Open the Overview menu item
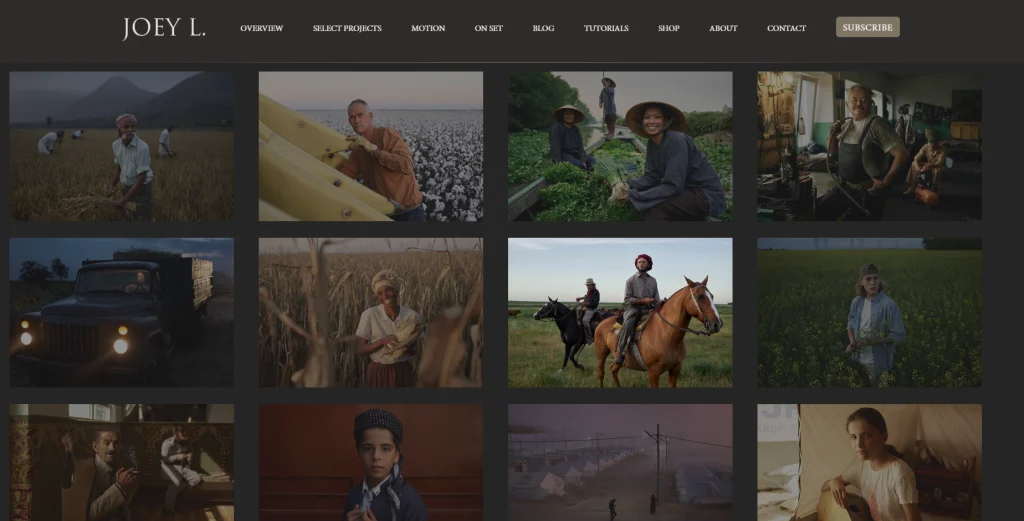This screenshot has height=521, width=1024. click(261, 28)
